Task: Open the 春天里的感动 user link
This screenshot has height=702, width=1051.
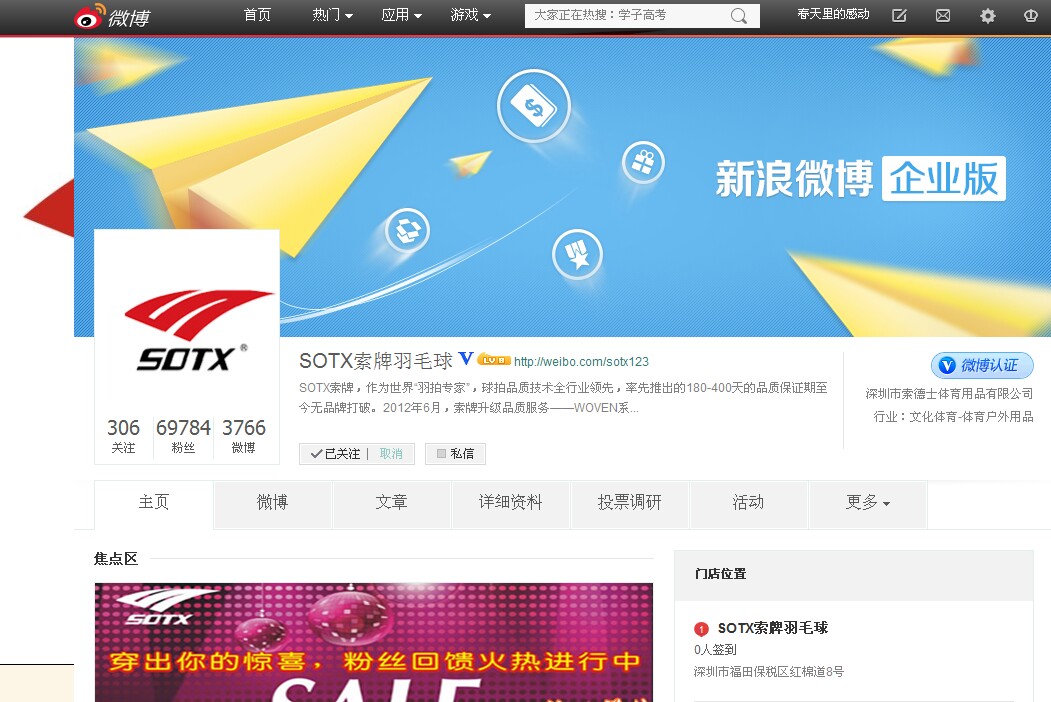Action: coord(833,14)
